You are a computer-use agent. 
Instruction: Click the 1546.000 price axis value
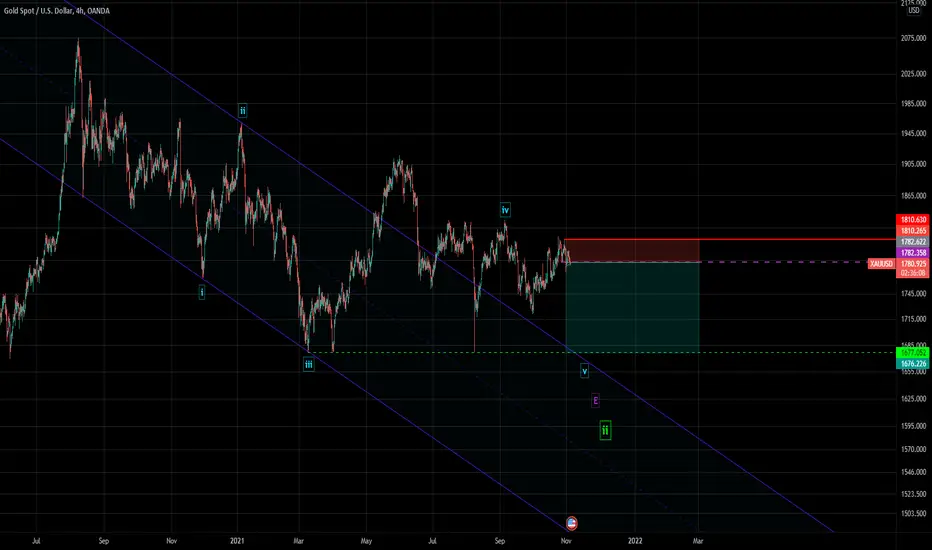pyautogui.click(x=913, y=472)
